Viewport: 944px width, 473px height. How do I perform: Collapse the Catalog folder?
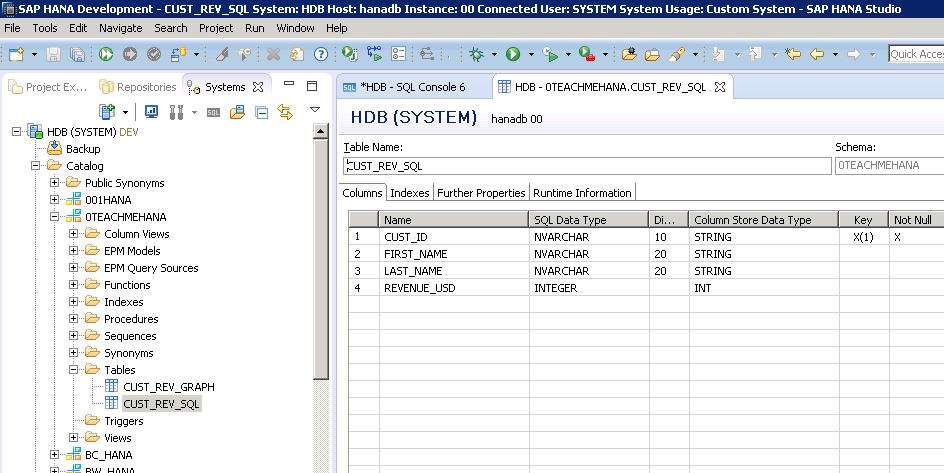[36, 165]
